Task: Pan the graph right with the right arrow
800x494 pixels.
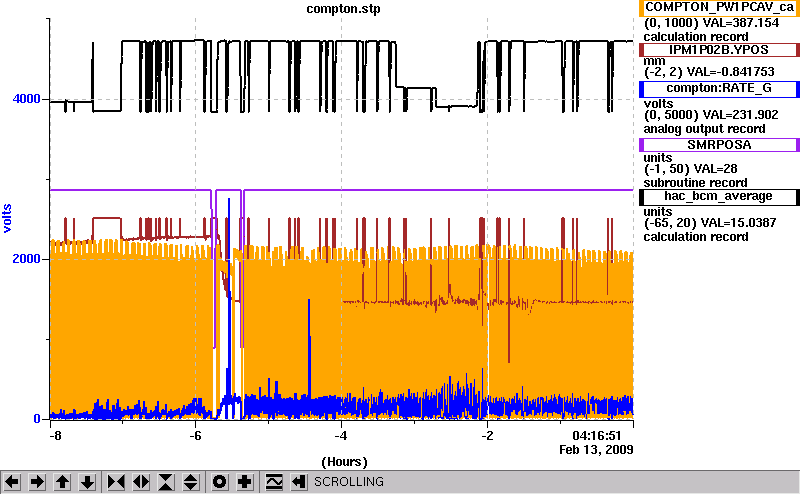Action: pyautogui.click(x=37, y=482)
